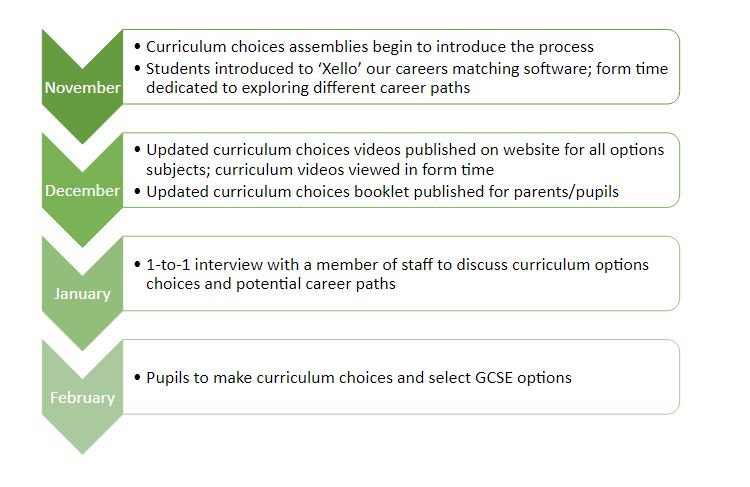The height and width of the screenshot is (487, 750).
Task: Click bullet dot before 'Curriculum choices assemblies'
Action: click(138, 47)
